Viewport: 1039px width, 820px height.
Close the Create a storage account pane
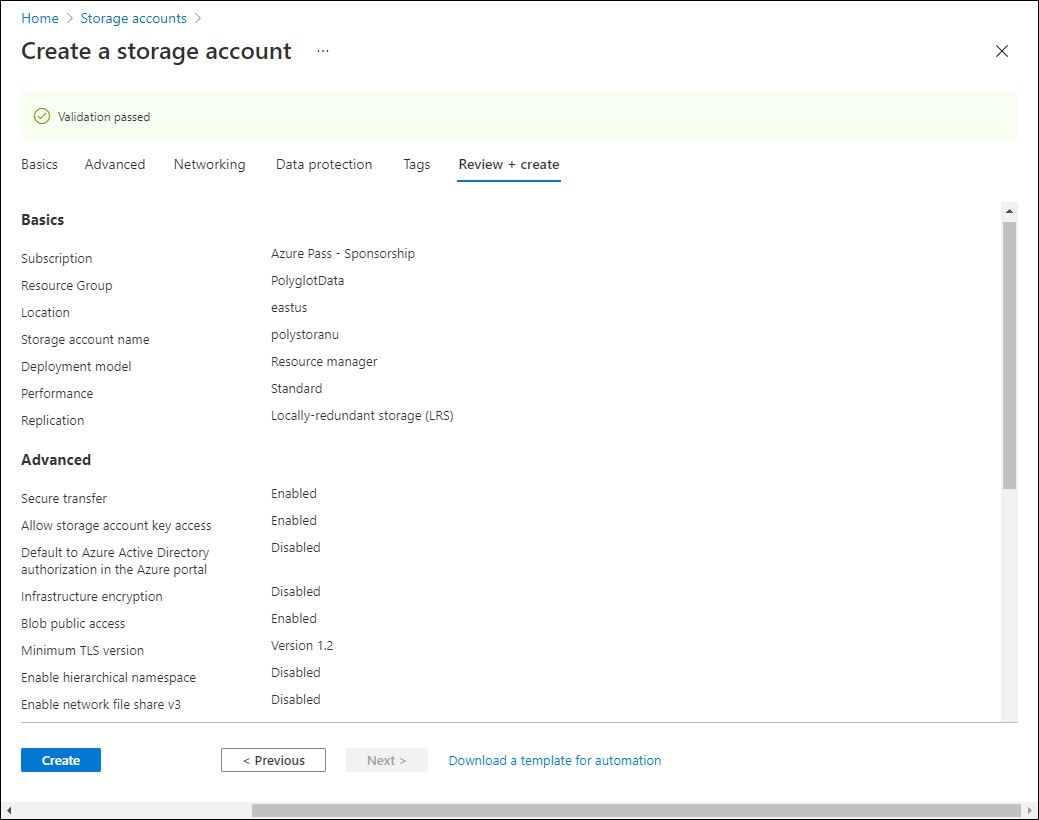[x=1002, y=51]
